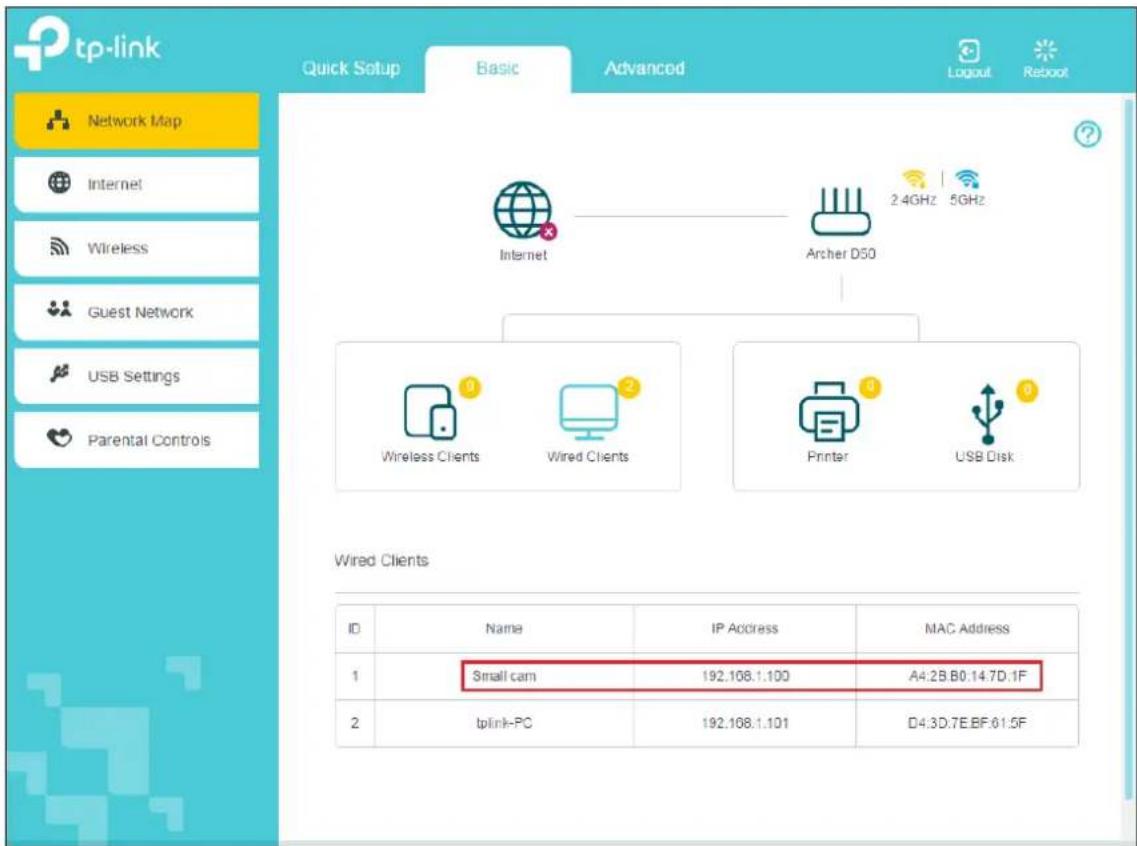Click the 2.4GHz label
The height and width of the screenshot is (846, 1137).
[913, 200]
